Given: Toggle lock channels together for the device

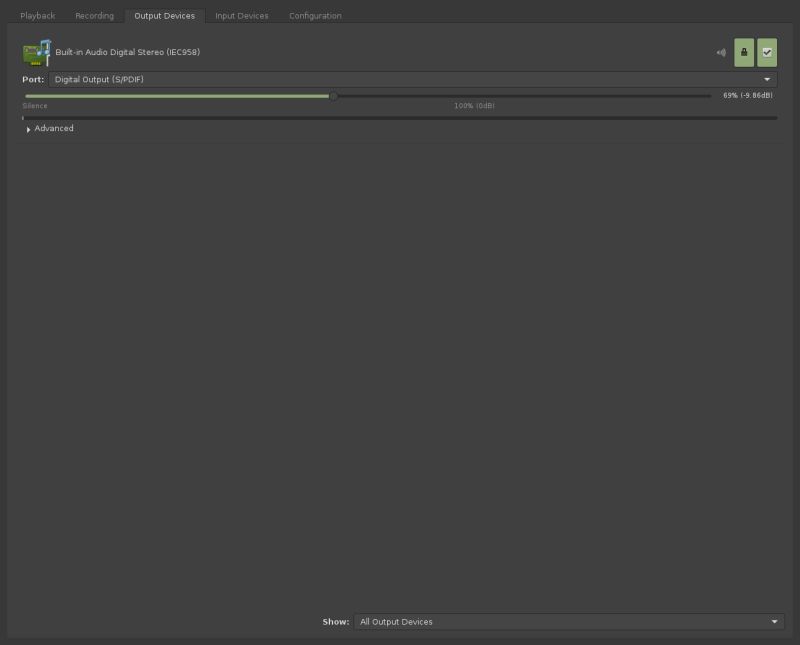Looking at the screenshot, I should coord(744,50).
